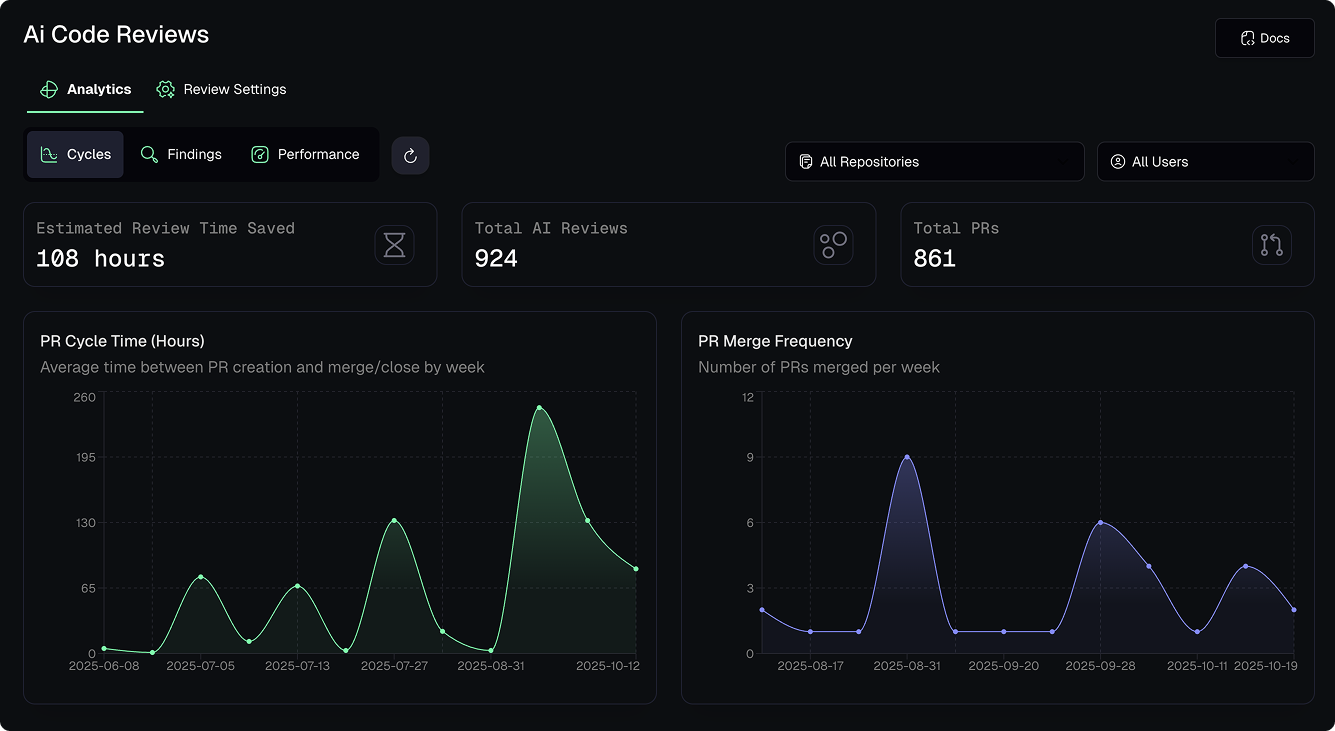Viewport: 1335px width, 731px height.
Task: Click the repository icon in All Repositories filter
Action: point(806,161)
